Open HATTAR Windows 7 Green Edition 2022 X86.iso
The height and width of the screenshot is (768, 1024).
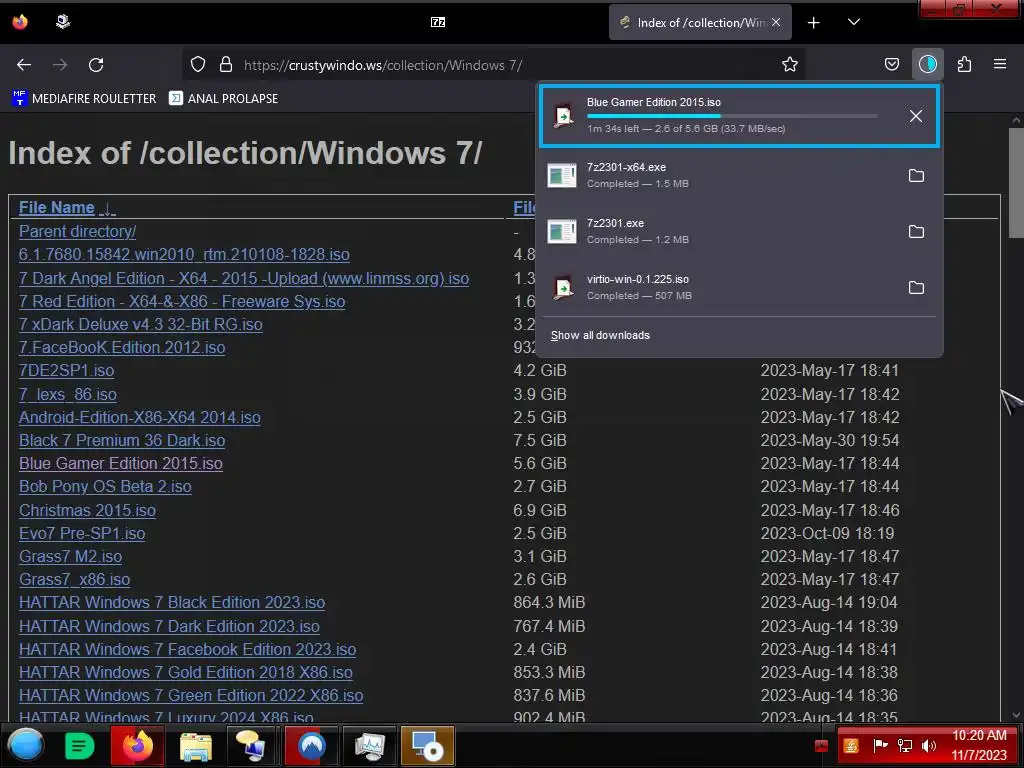[191, 696]
